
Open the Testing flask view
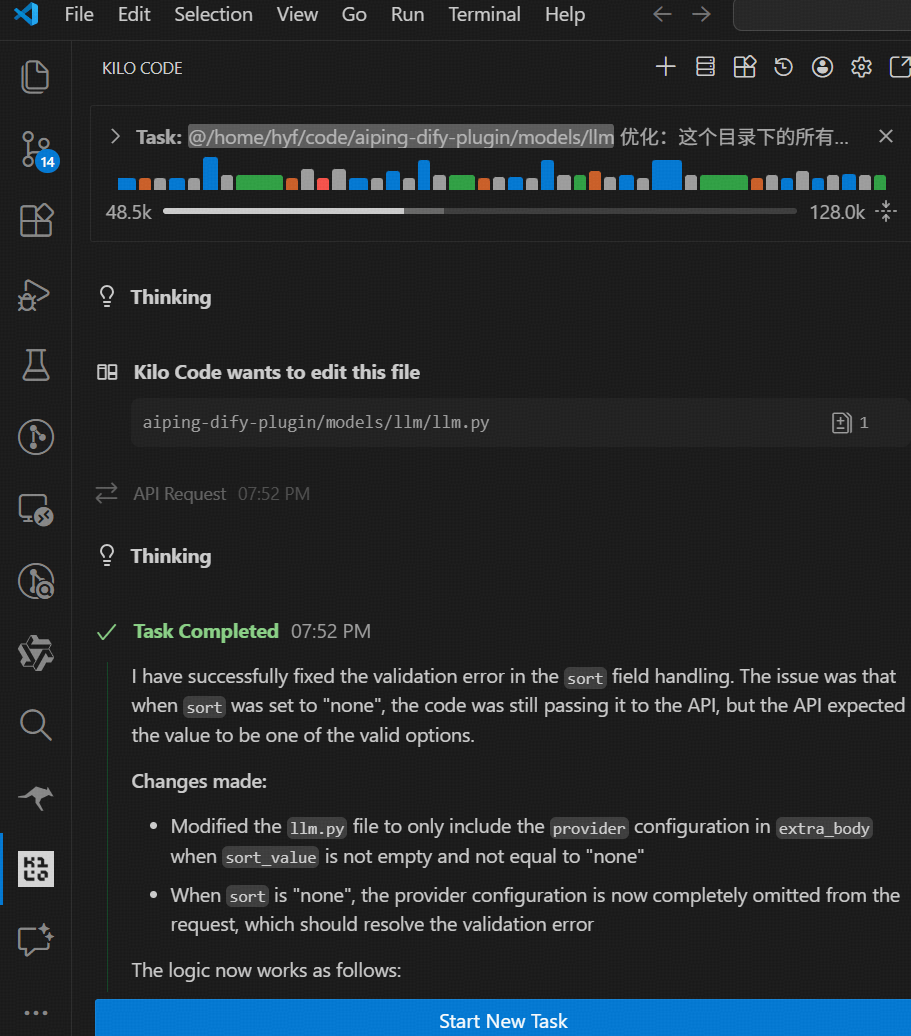(36, 365)
